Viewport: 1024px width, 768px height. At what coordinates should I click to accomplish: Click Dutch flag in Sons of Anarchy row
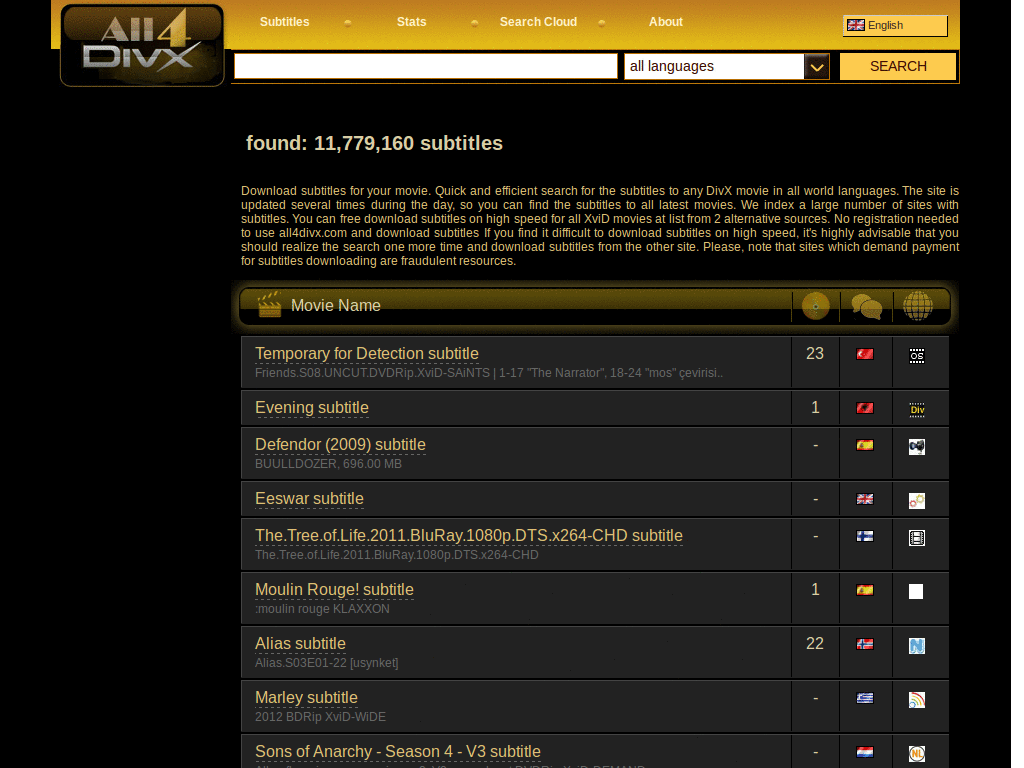click(865, 752)
